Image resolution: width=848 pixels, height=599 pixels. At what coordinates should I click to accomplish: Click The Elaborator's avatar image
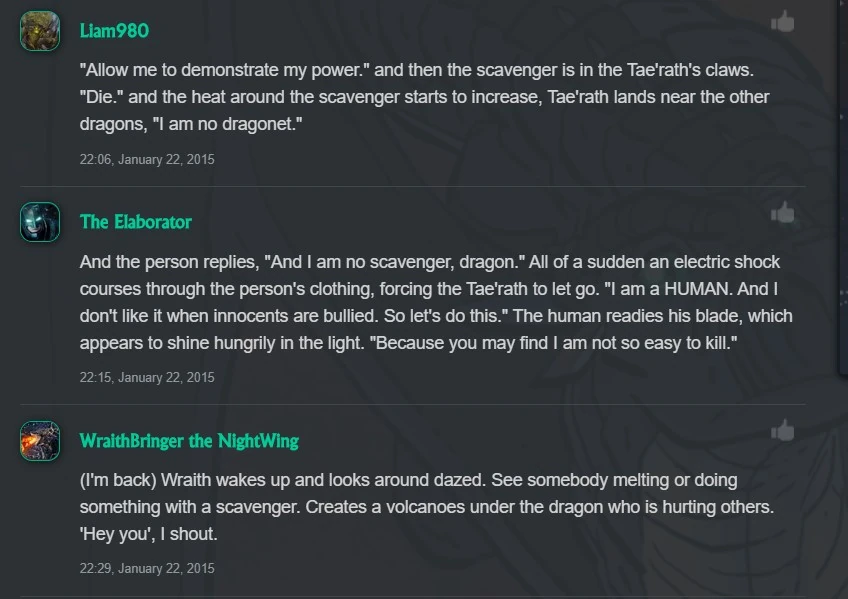click(40, 222)
